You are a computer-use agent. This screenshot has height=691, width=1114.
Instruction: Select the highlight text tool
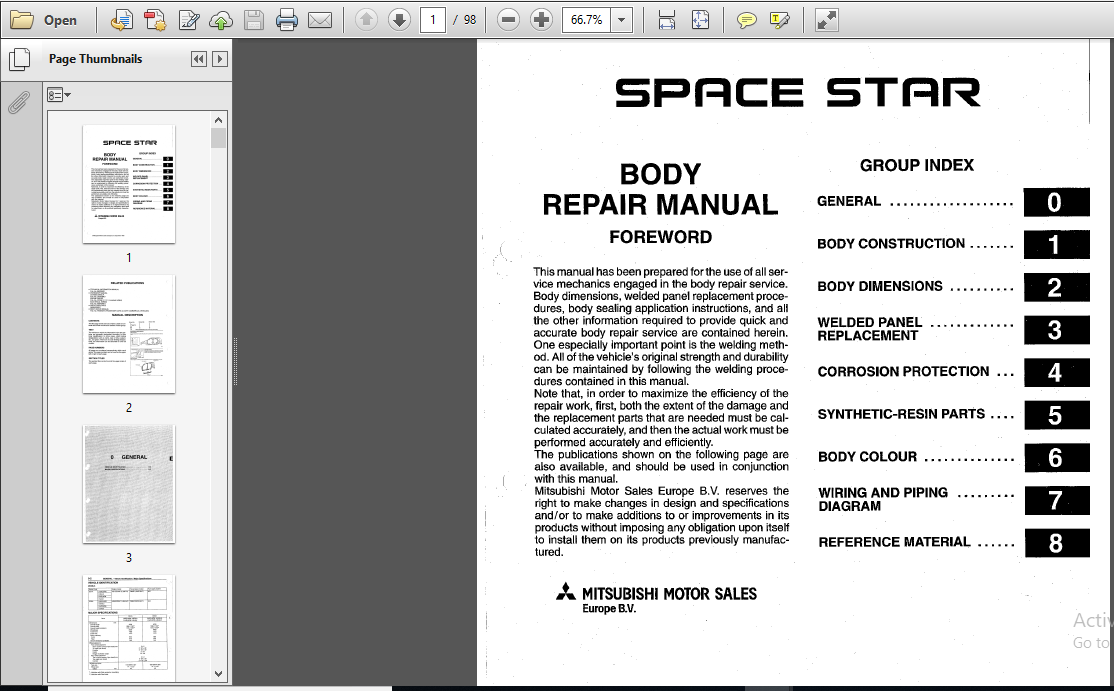coord(779,20)
